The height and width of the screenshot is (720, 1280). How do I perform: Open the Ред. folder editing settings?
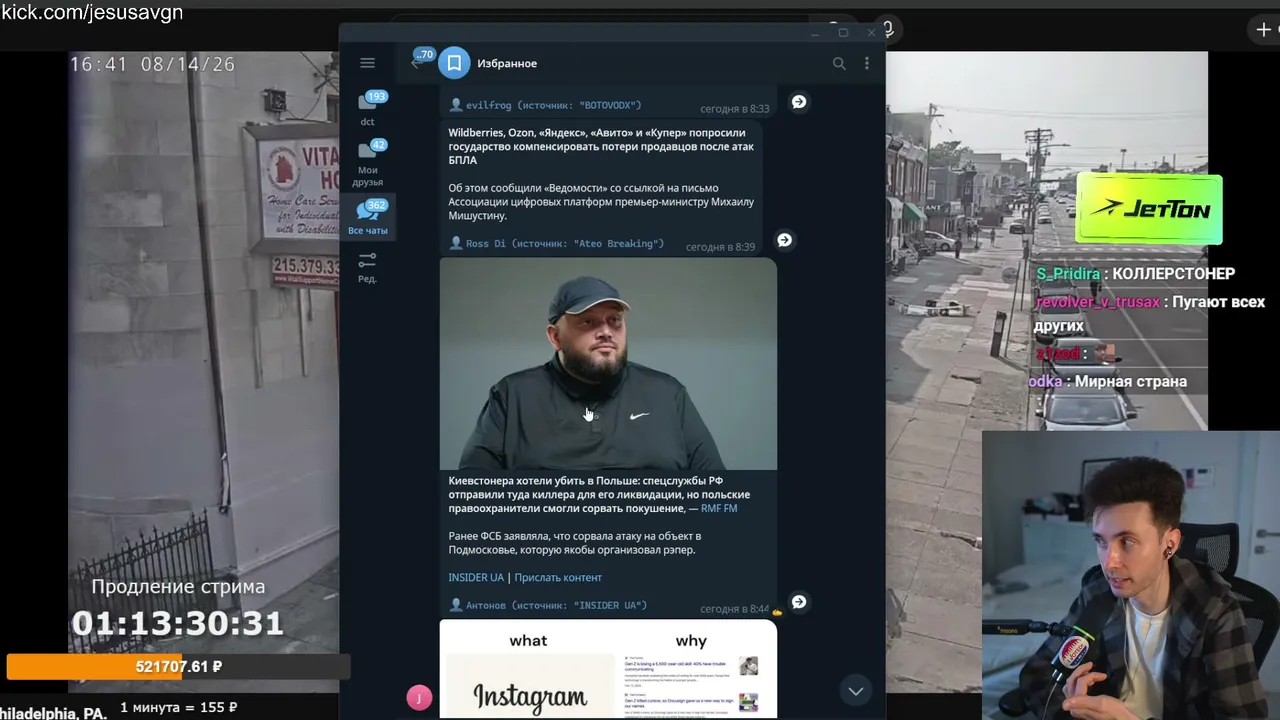pyautogui.click(x=368, y=267)
